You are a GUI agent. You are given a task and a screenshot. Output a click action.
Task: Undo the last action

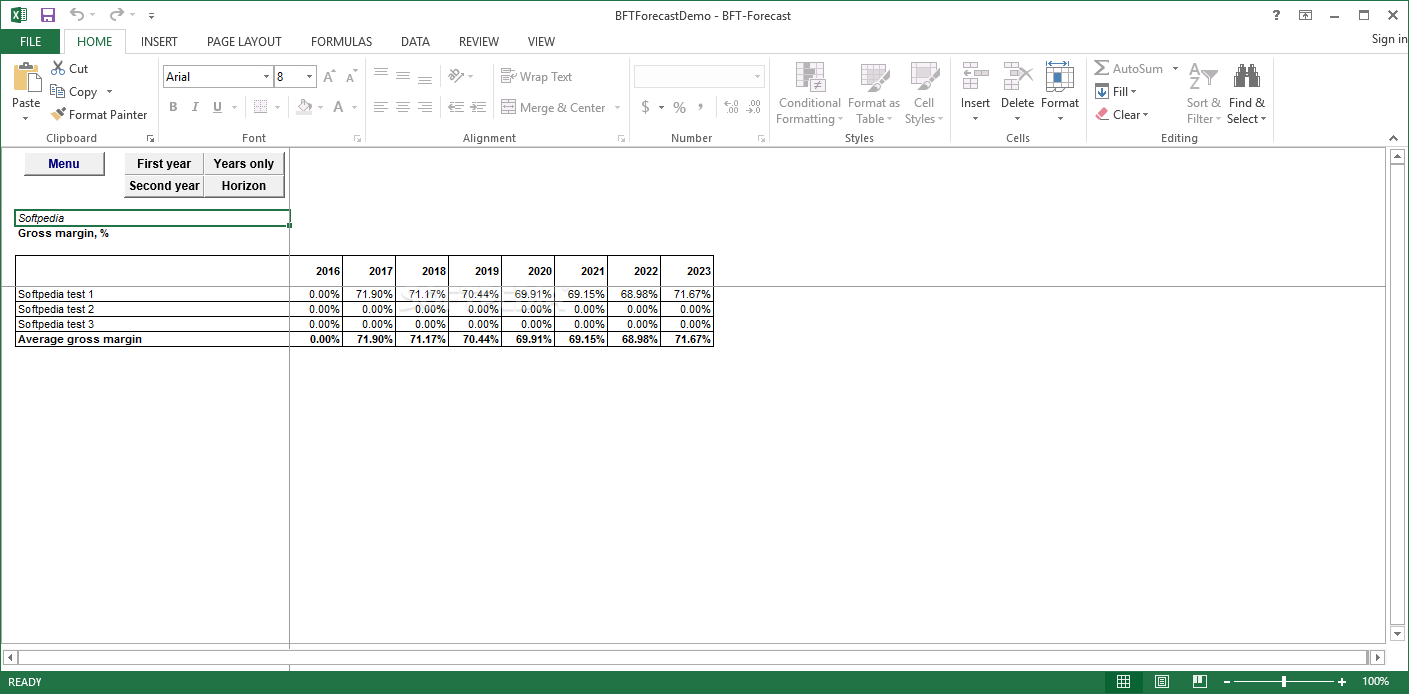coord(77,15)
